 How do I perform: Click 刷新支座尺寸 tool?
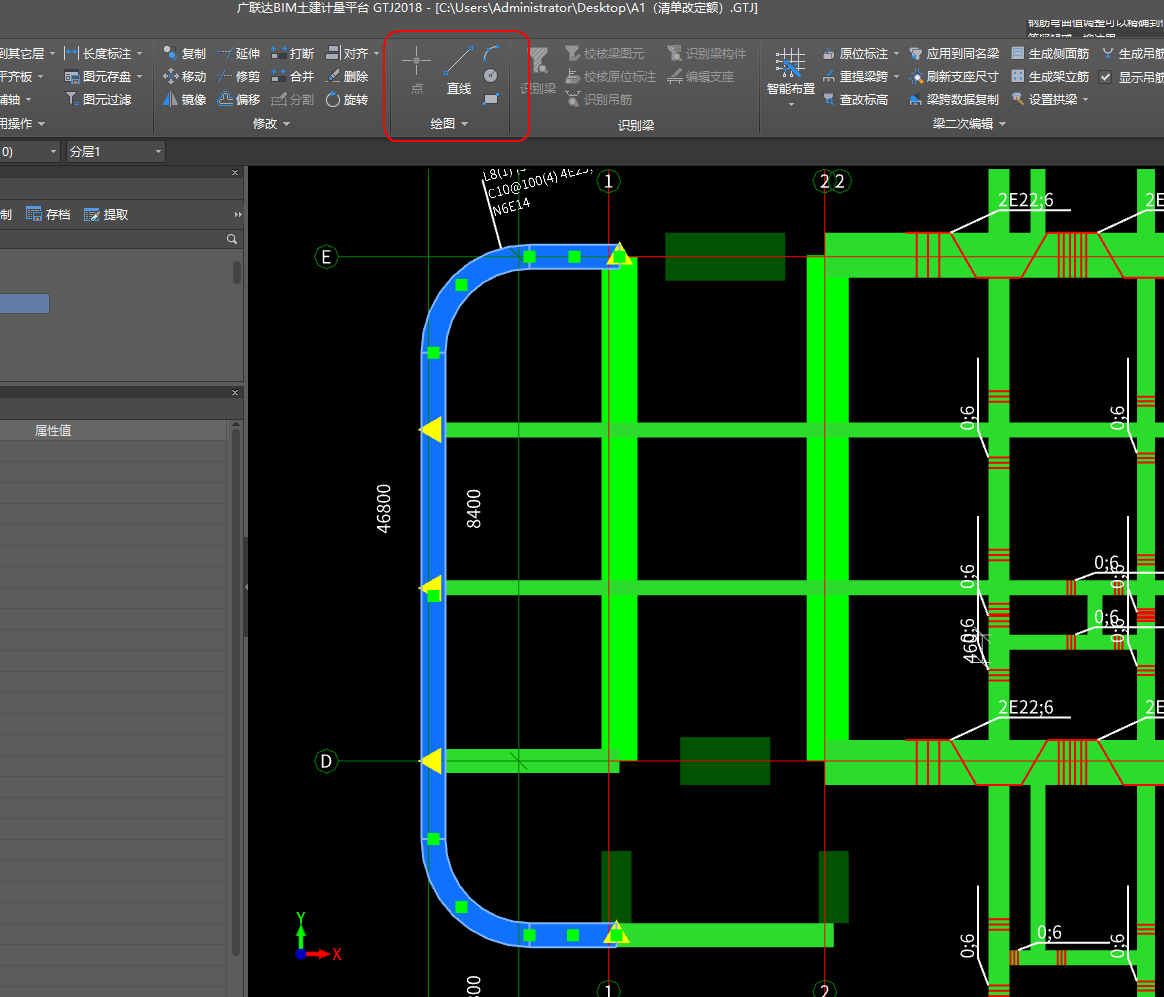pos(955,76)
